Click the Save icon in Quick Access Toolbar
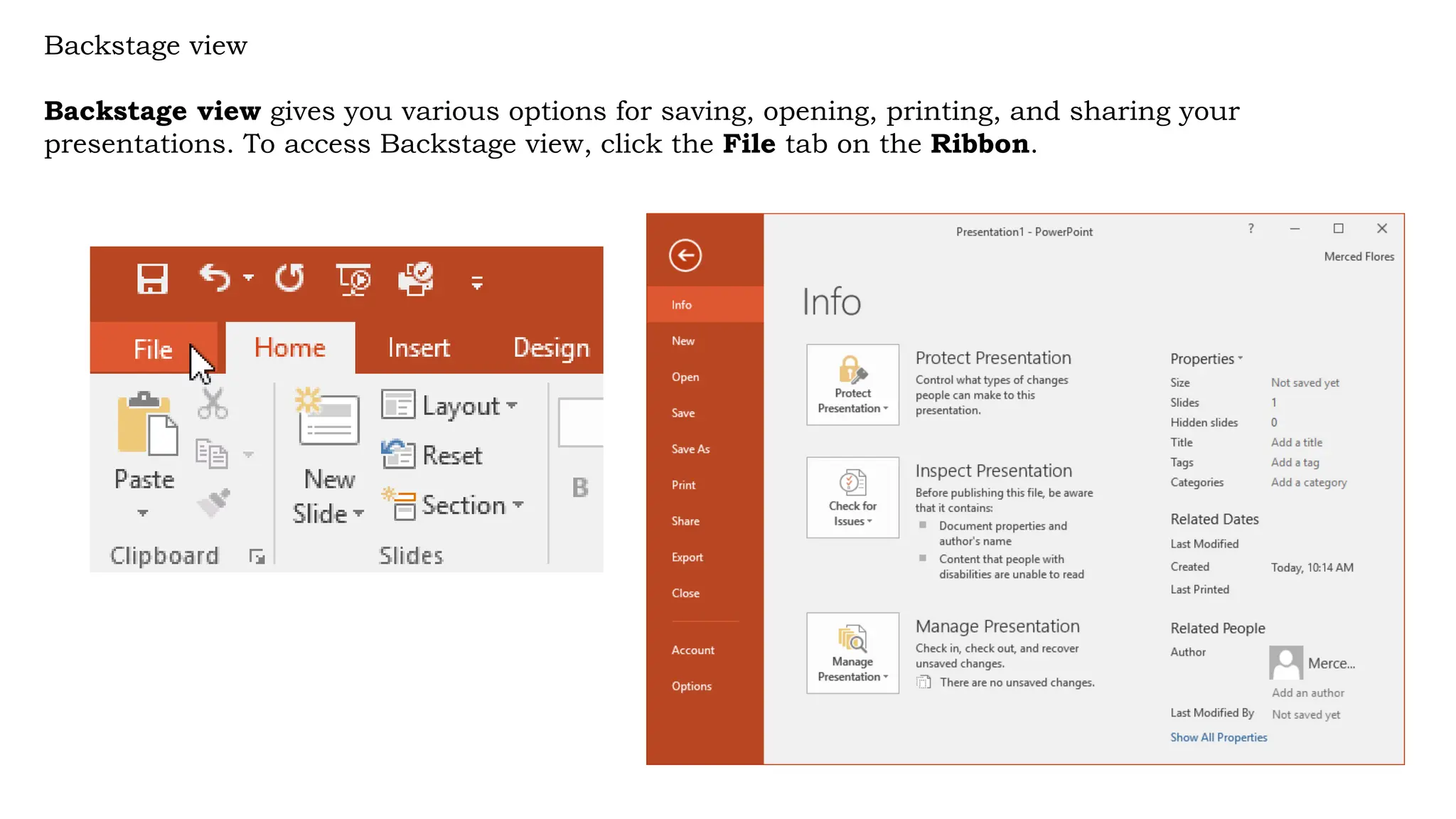 [152, 279]
